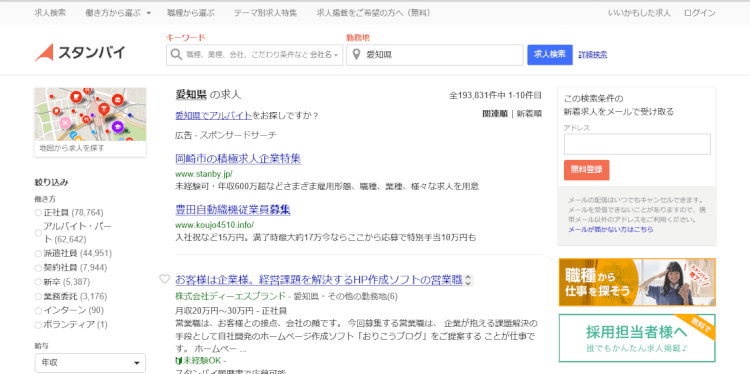Click the 未経験OK beginner badge icon
The image size is (750, 374).
click(178, 360)
